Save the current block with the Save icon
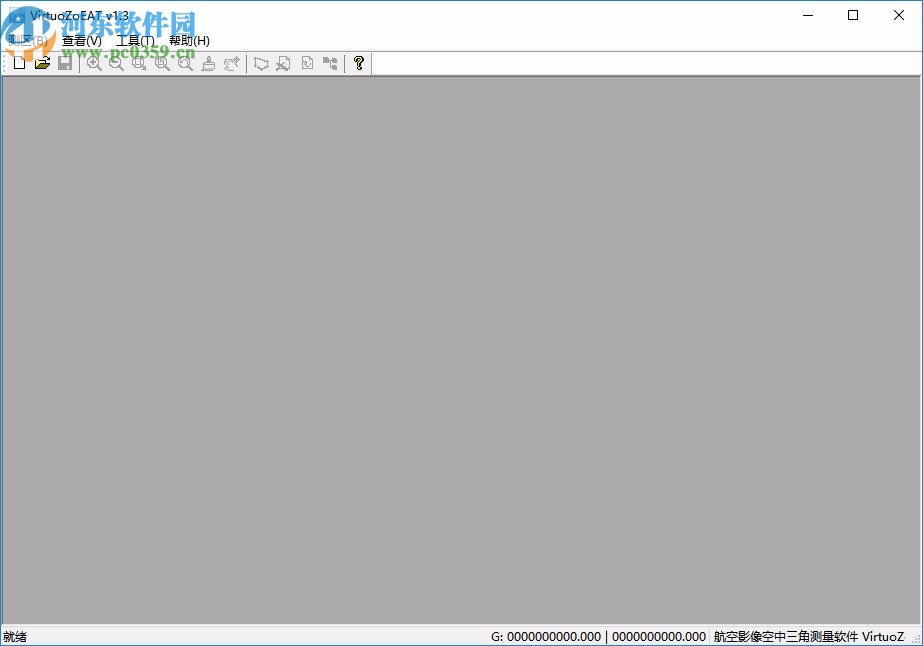 65,62
